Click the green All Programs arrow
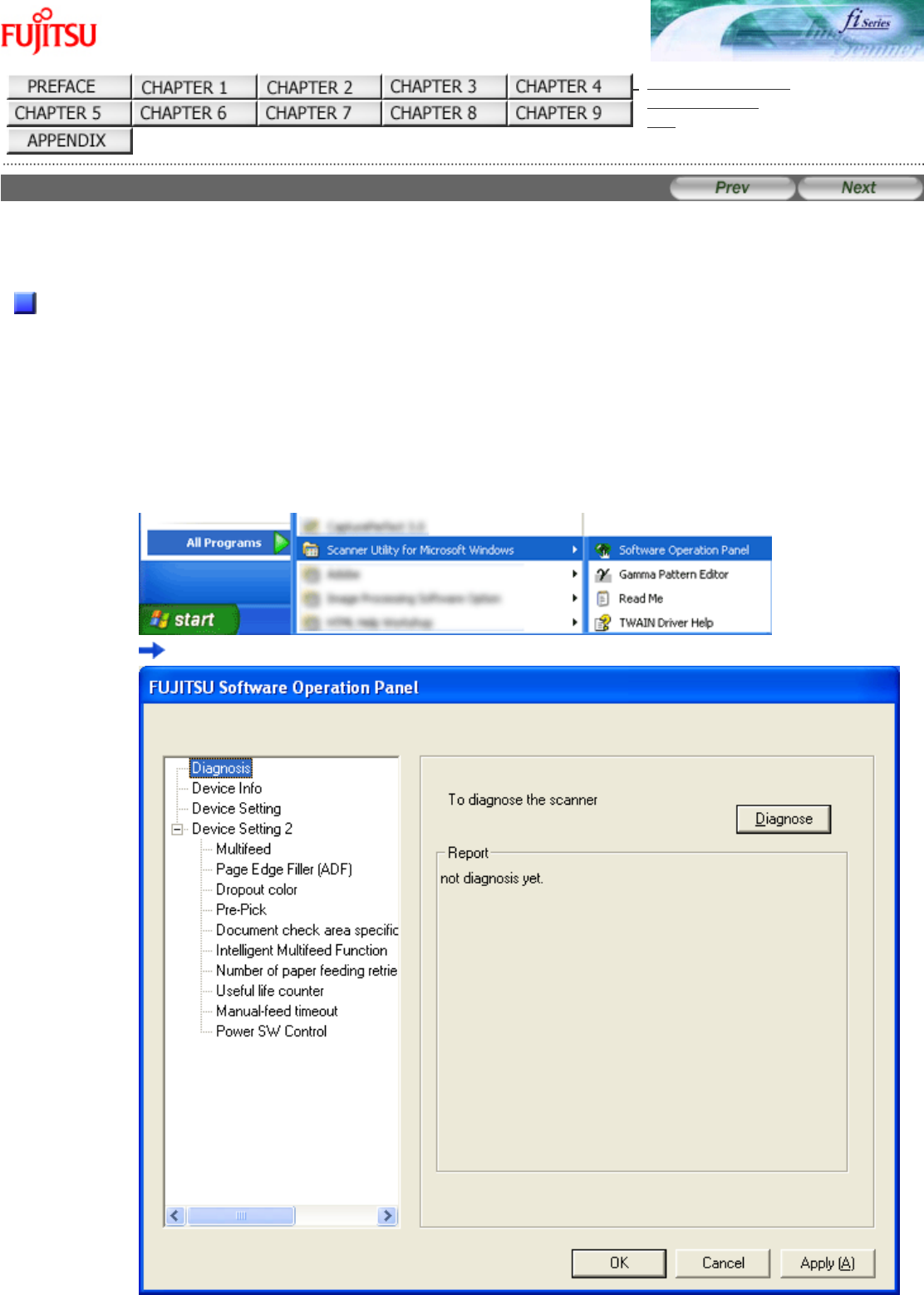The image size is (924, 1295). coord(281,543)
